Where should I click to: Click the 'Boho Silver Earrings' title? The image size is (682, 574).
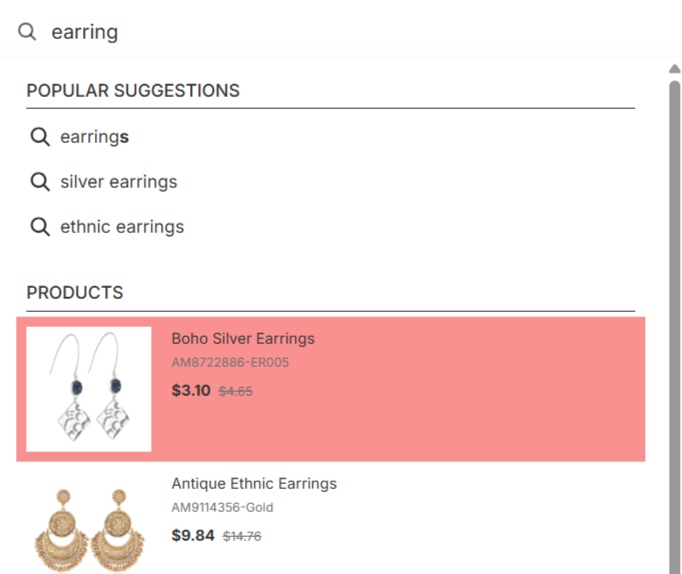point(243,338)
